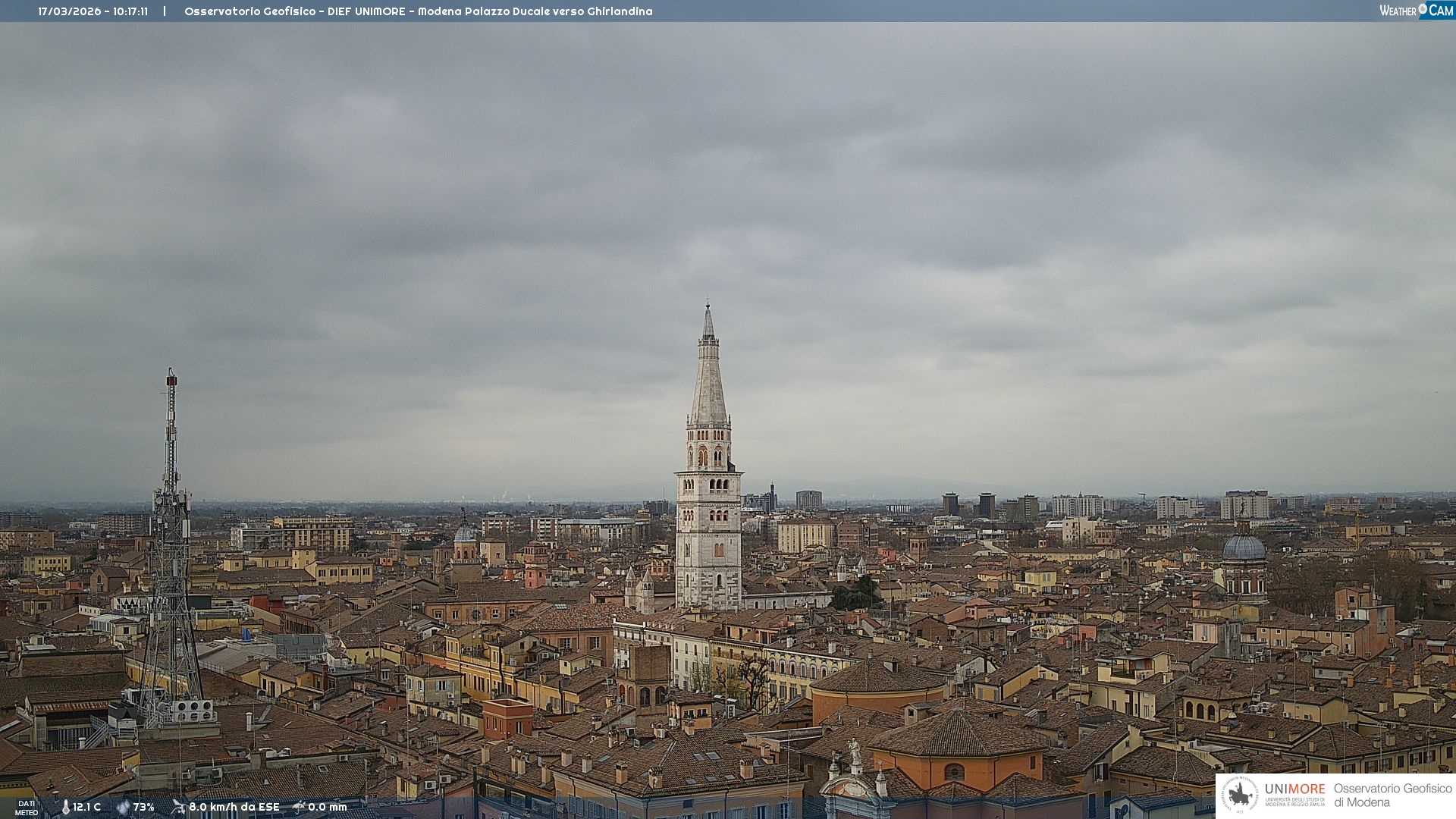Click the UNIMORE text logo
The width and height of the screenshot is (1456, 819).
(x=1294, y=789)
